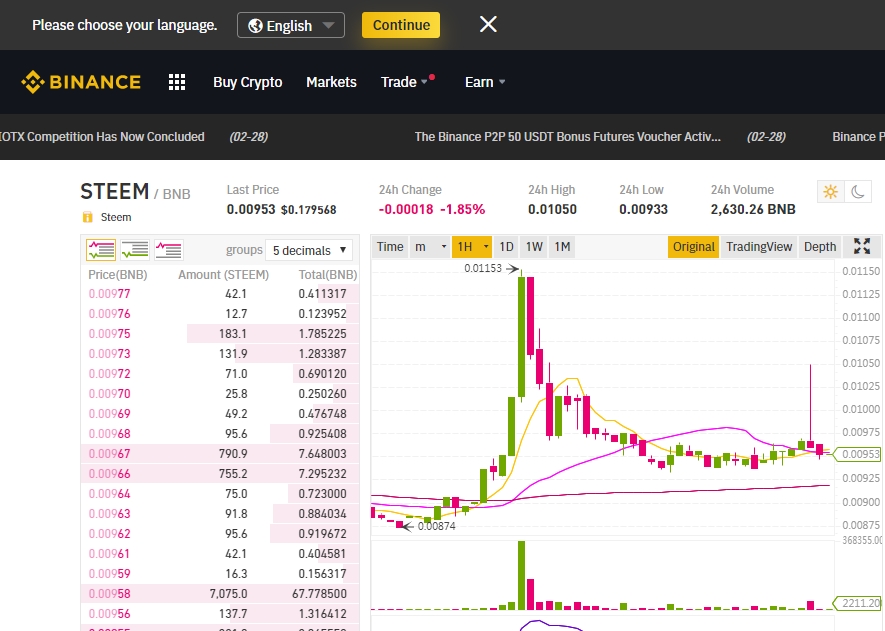Show sell orders only order book view
Viewport: 885px width, 631px height.
tap(168, 249)
